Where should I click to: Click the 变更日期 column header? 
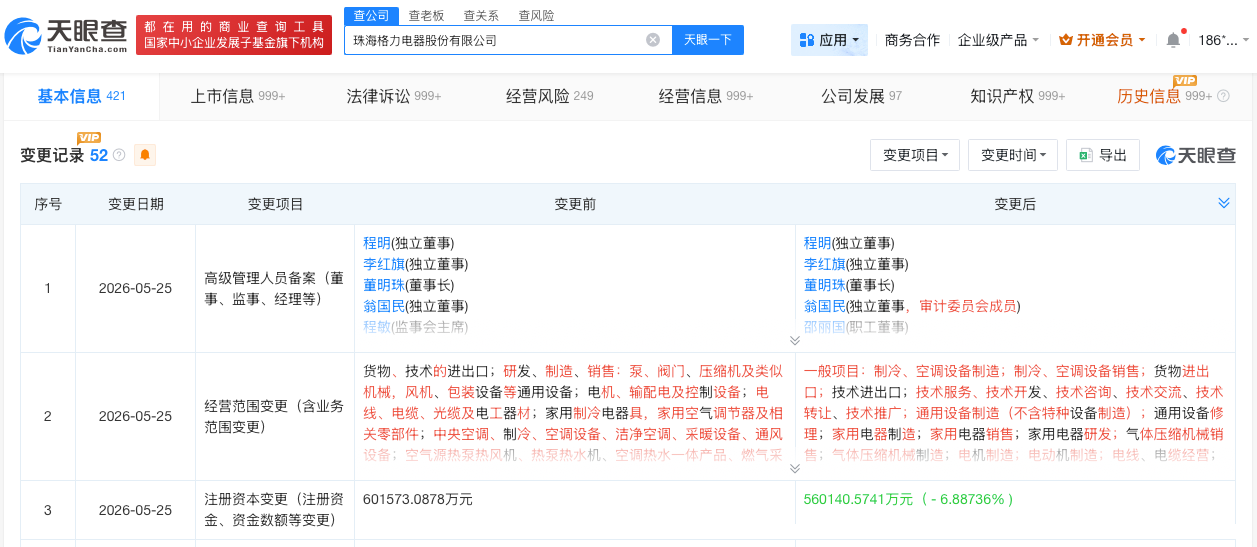[135, 204]
